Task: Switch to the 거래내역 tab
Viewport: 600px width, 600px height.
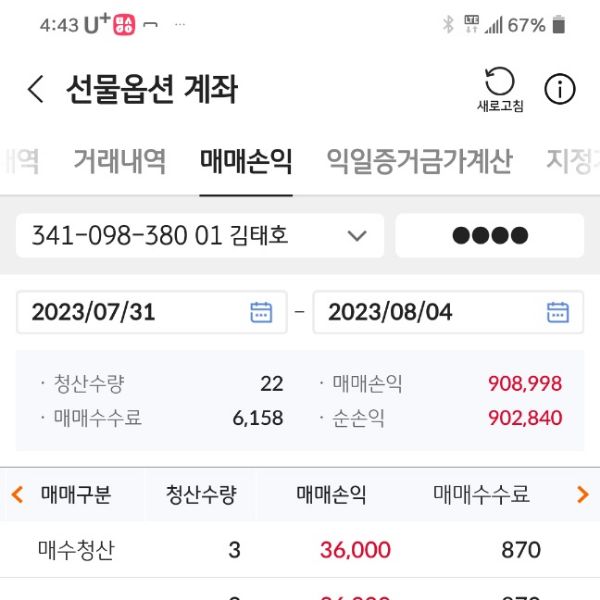Action: coord(119,161)
